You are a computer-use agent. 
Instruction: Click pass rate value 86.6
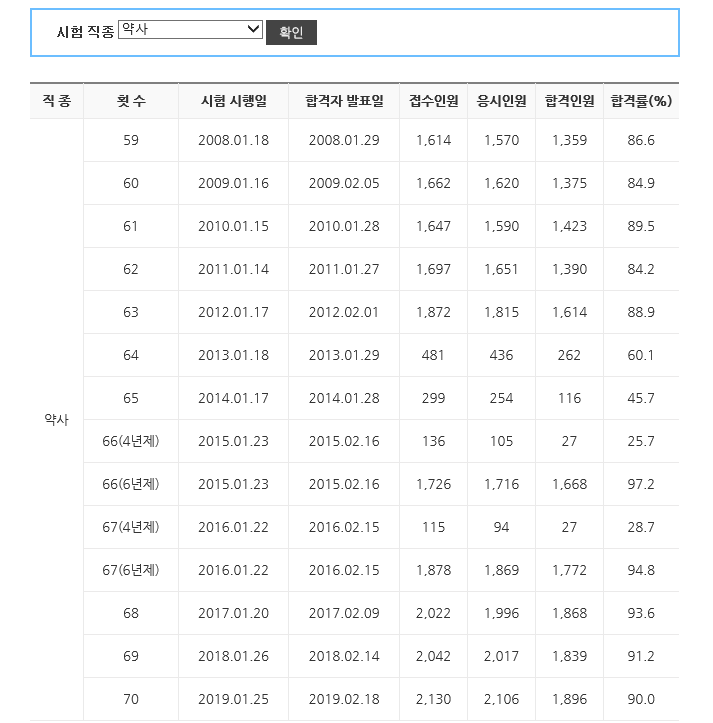click(641, 140)
